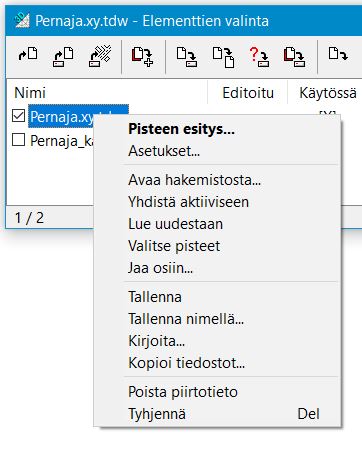Click the single-document save-to-list icon

pos(187,56)
